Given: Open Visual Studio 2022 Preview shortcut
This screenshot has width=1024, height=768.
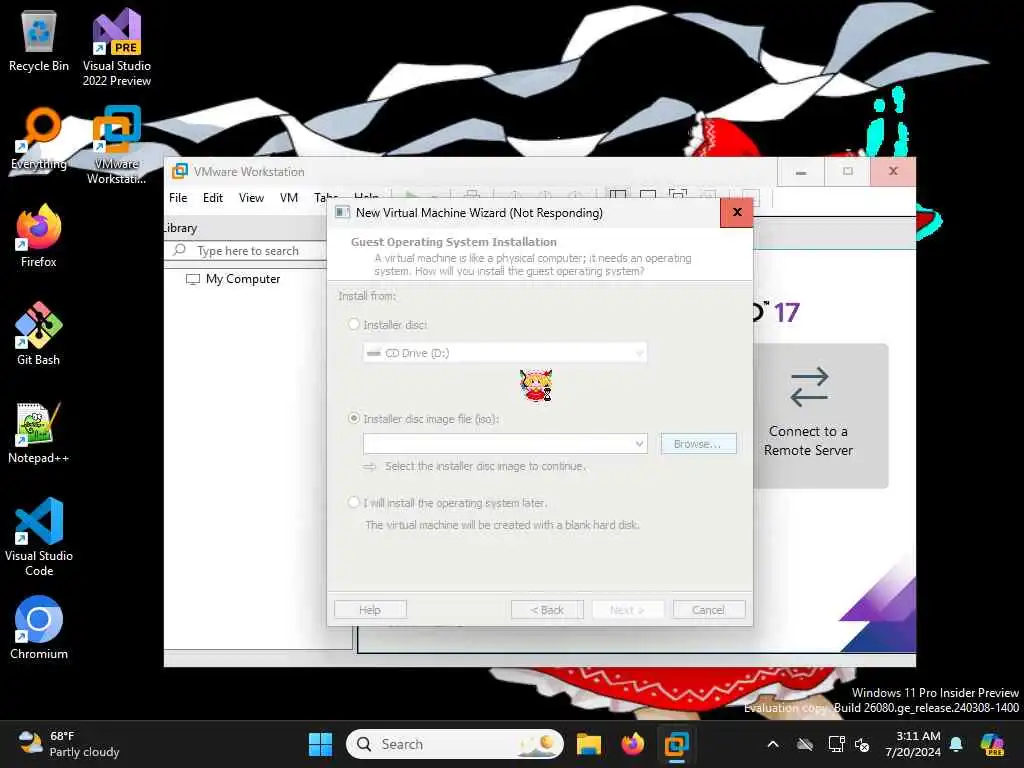Looking at the screenshot, I should (117, 47).
